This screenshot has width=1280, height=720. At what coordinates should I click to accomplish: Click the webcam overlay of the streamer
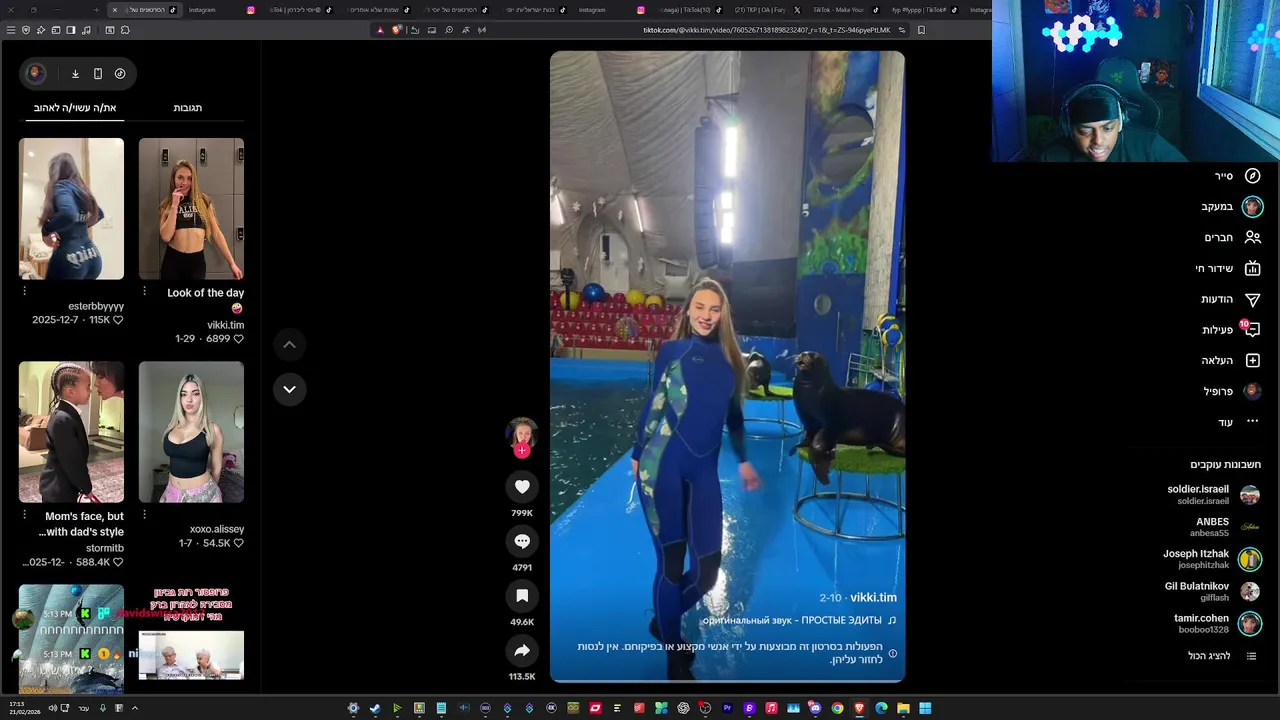pyautogui.click(x=1136, y=81)
